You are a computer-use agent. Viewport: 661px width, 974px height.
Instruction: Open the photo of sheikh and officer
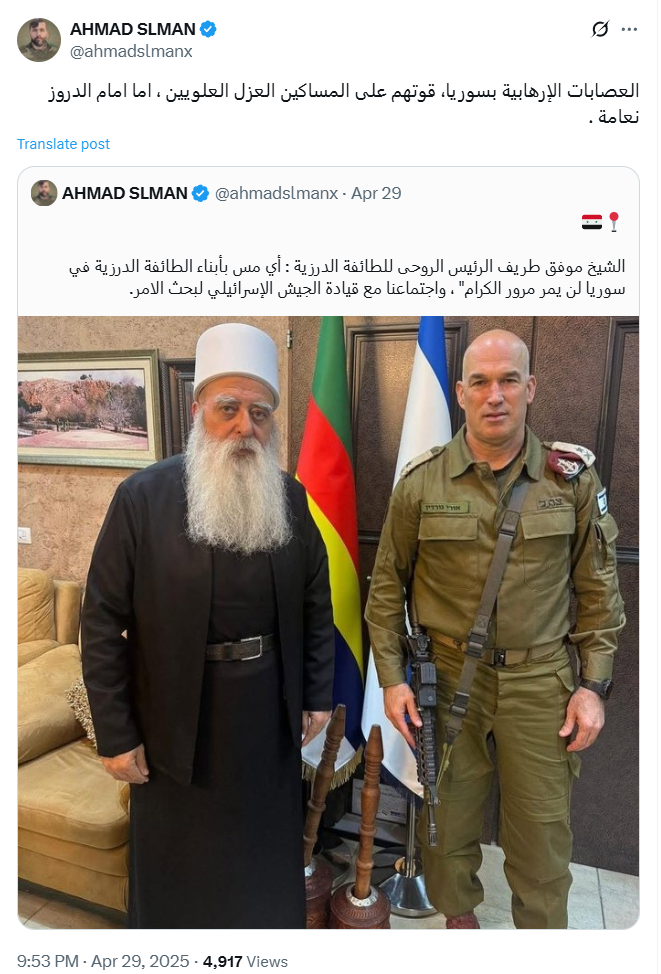328,622
